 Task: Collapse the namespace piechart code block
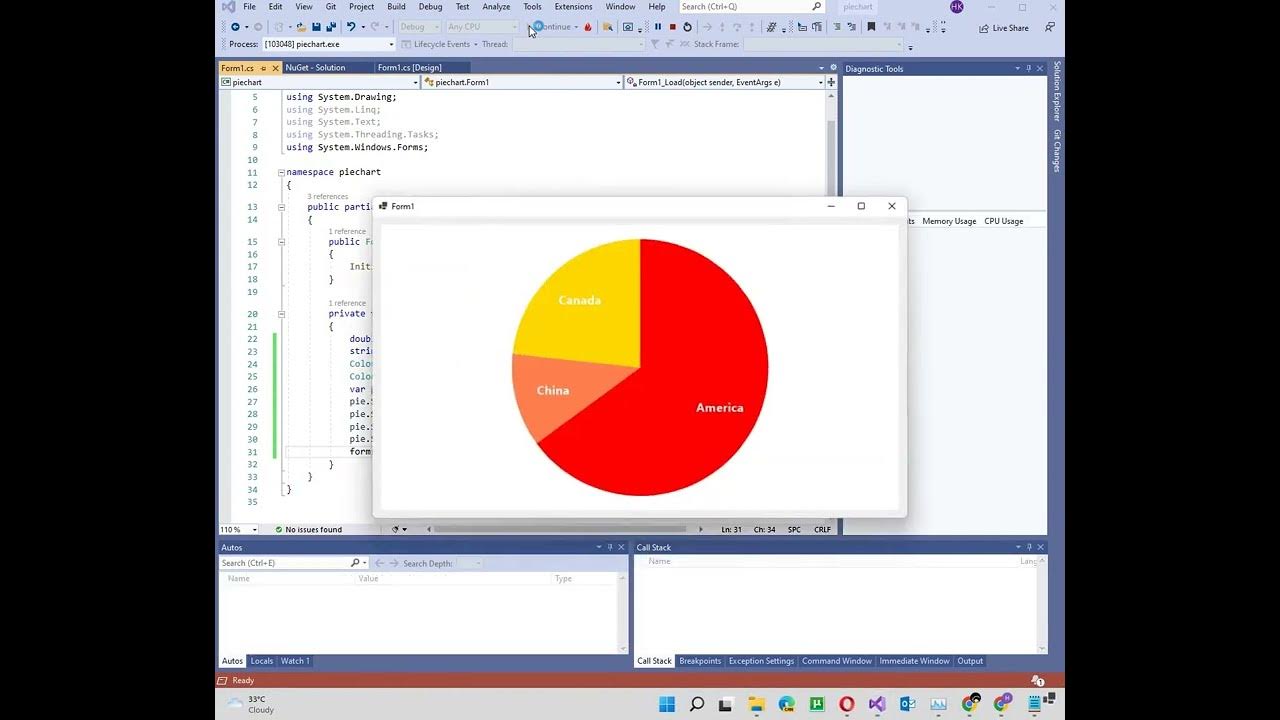(x=282, y=172)
